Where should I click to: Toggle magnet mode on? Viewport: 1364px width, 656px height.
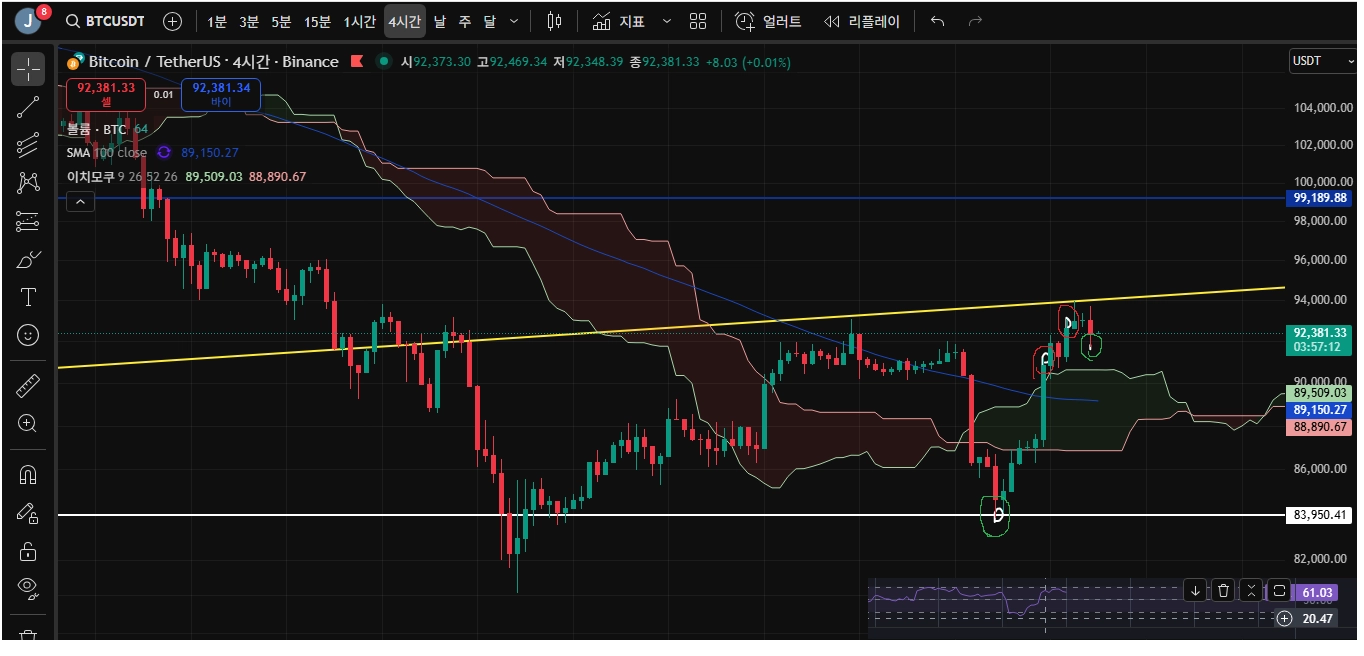(x=28, y=475)
